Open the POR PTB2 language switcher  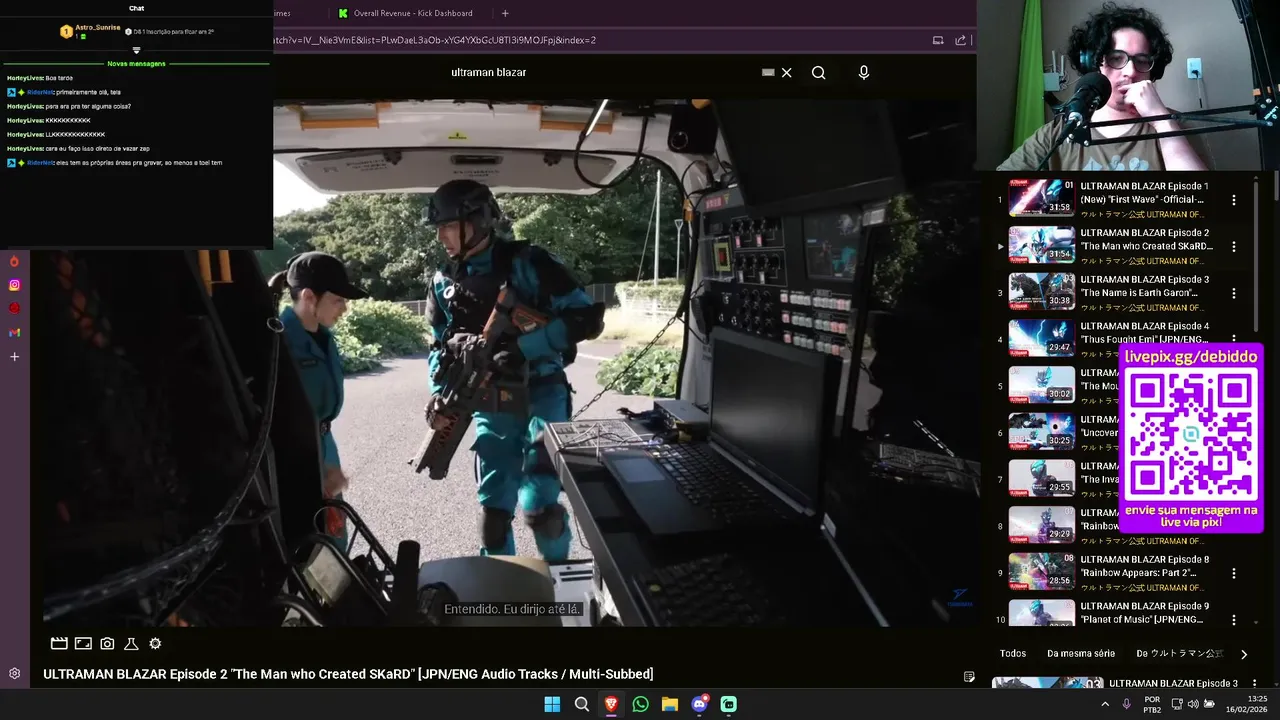pyautogui.click(x=1152, y=704)
